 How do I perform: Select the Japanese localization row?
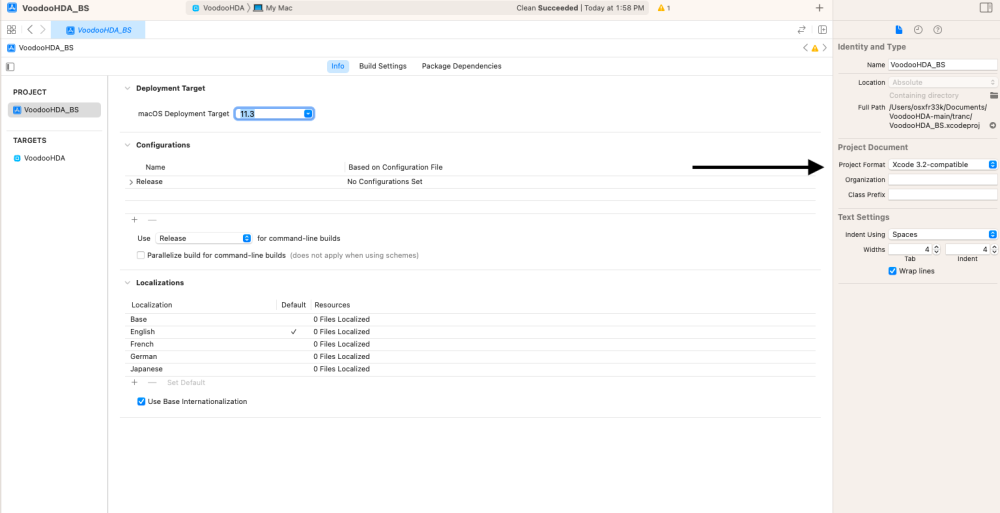click(472, 369)
